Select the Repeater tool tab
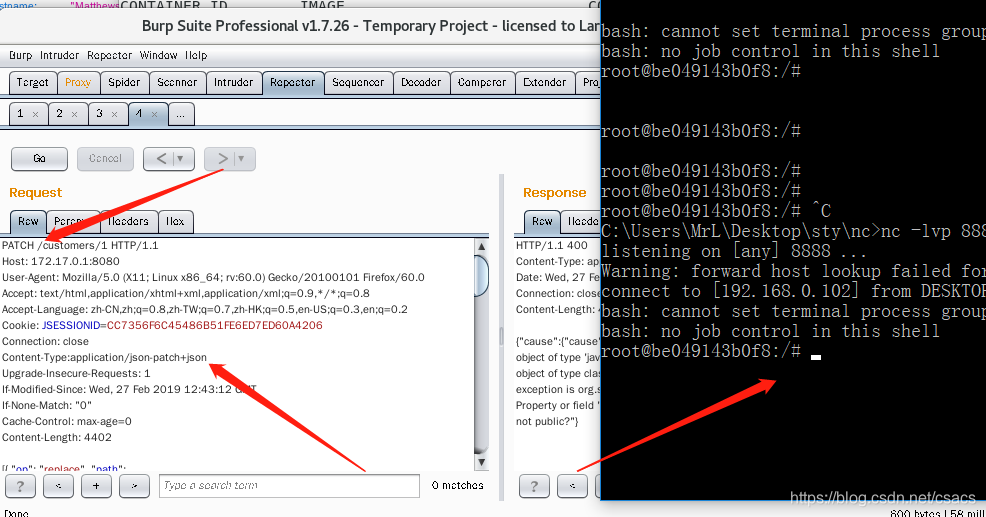This screenshot has height=517, width=986. [x=292, y=82]
